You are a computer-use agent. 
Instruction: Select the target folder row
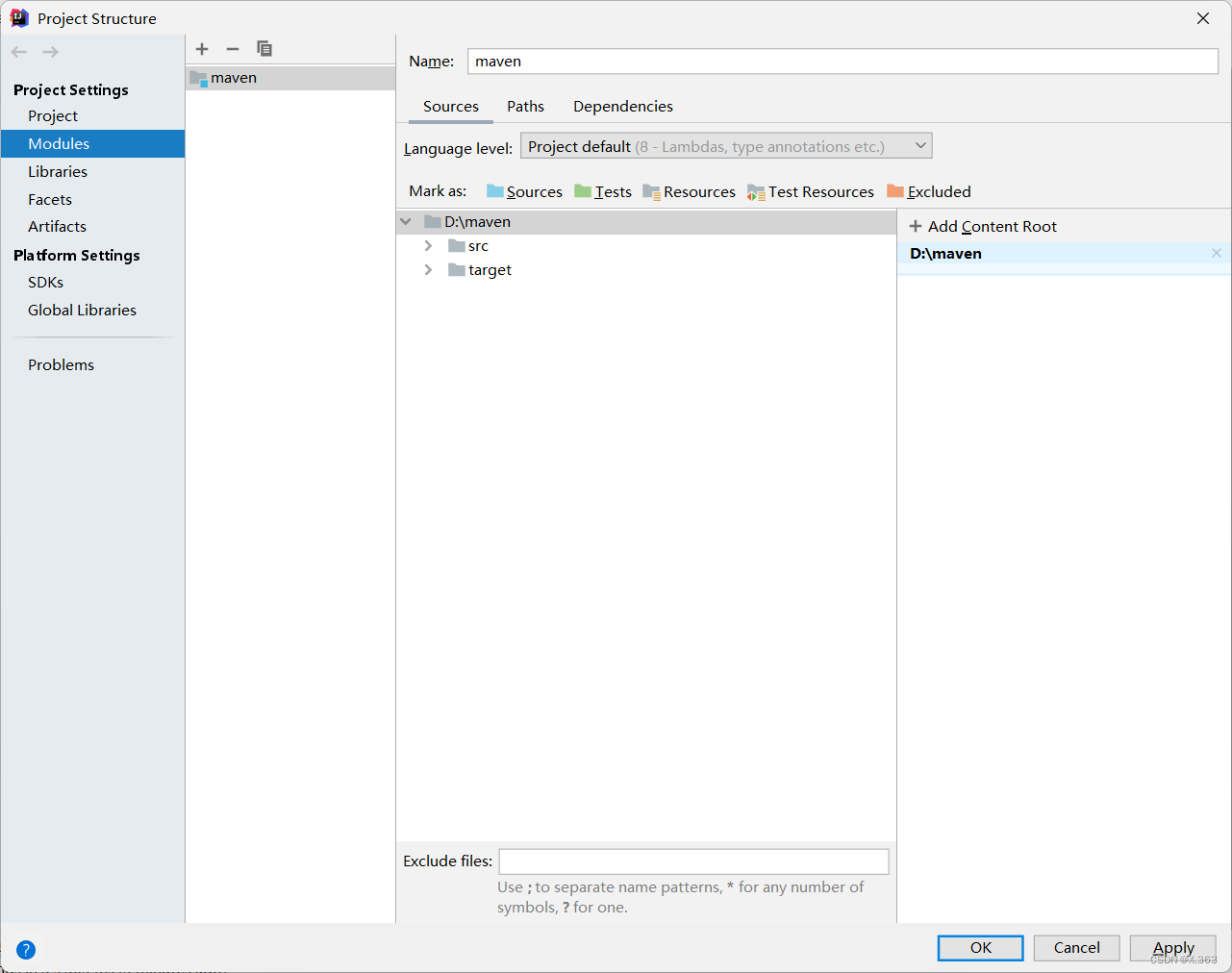click(x=646, y=270)
